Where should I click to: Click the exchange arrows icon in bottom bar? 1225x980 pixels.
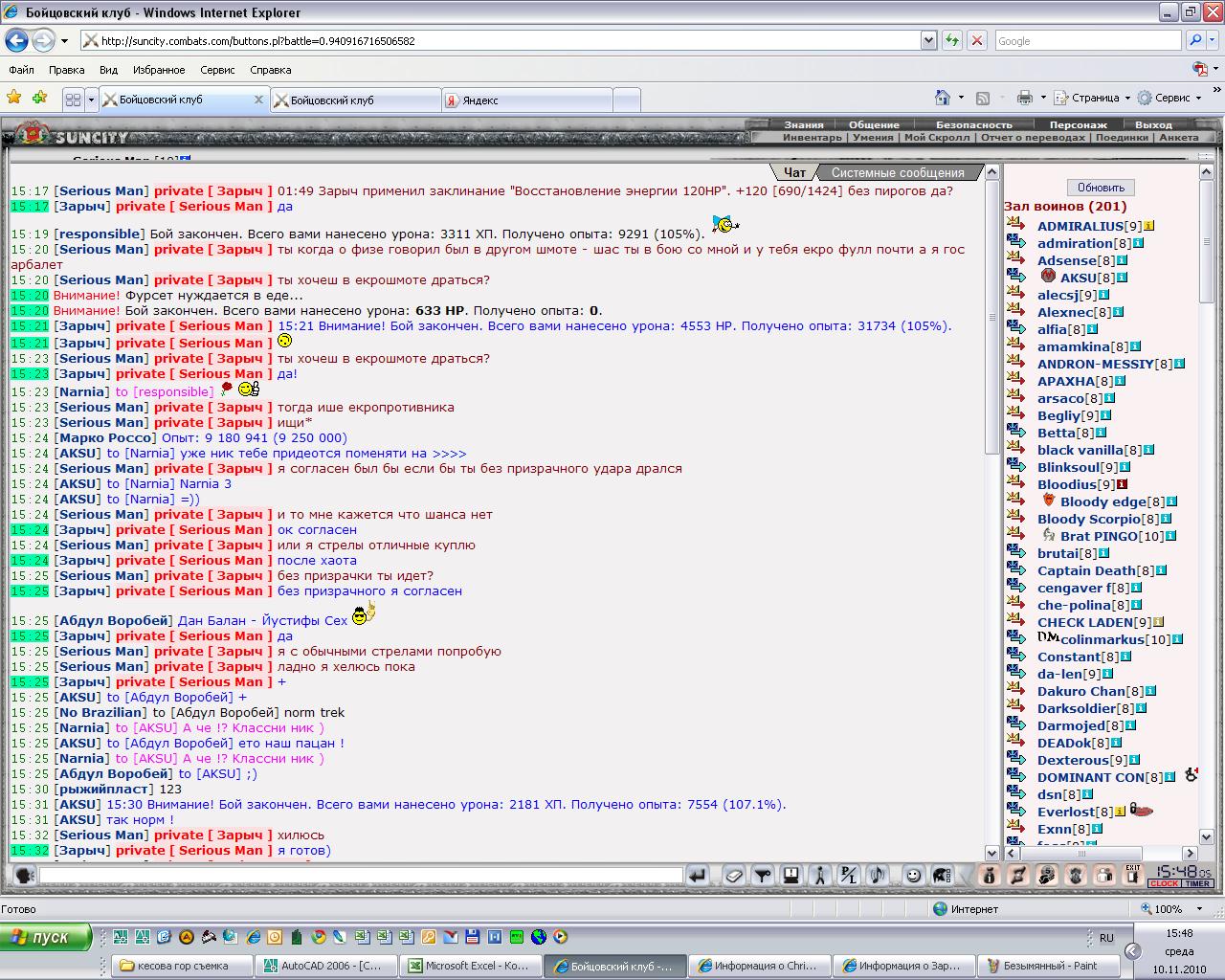(x=1018, y=875)
